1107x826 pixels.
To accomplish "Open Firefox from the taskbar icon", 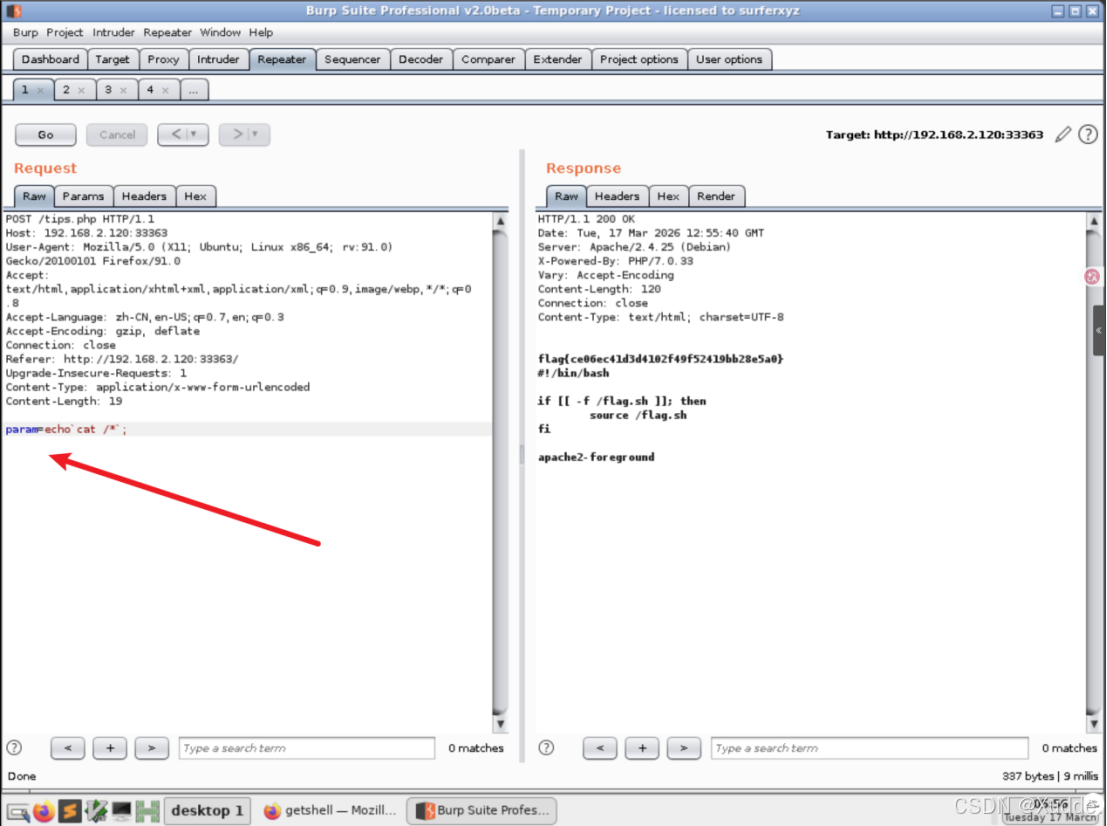I will 44,810.
